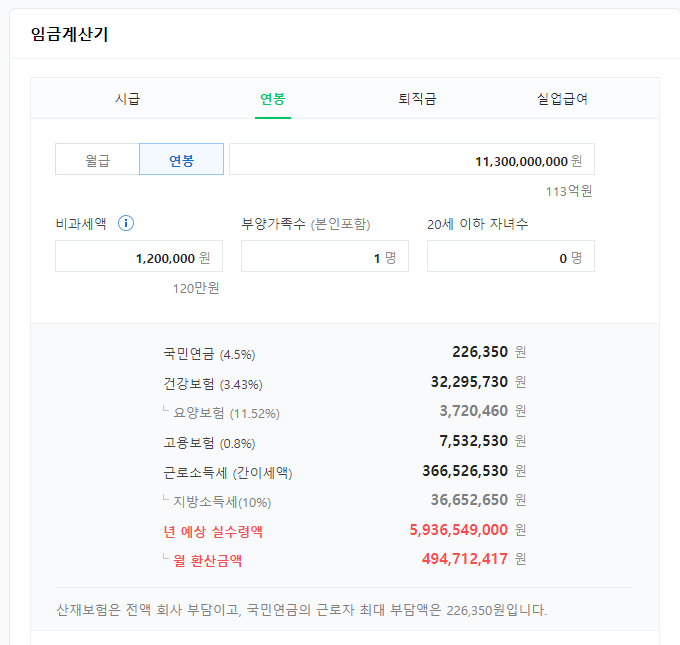Click the info icon next to 비과세액

(126, 223)
